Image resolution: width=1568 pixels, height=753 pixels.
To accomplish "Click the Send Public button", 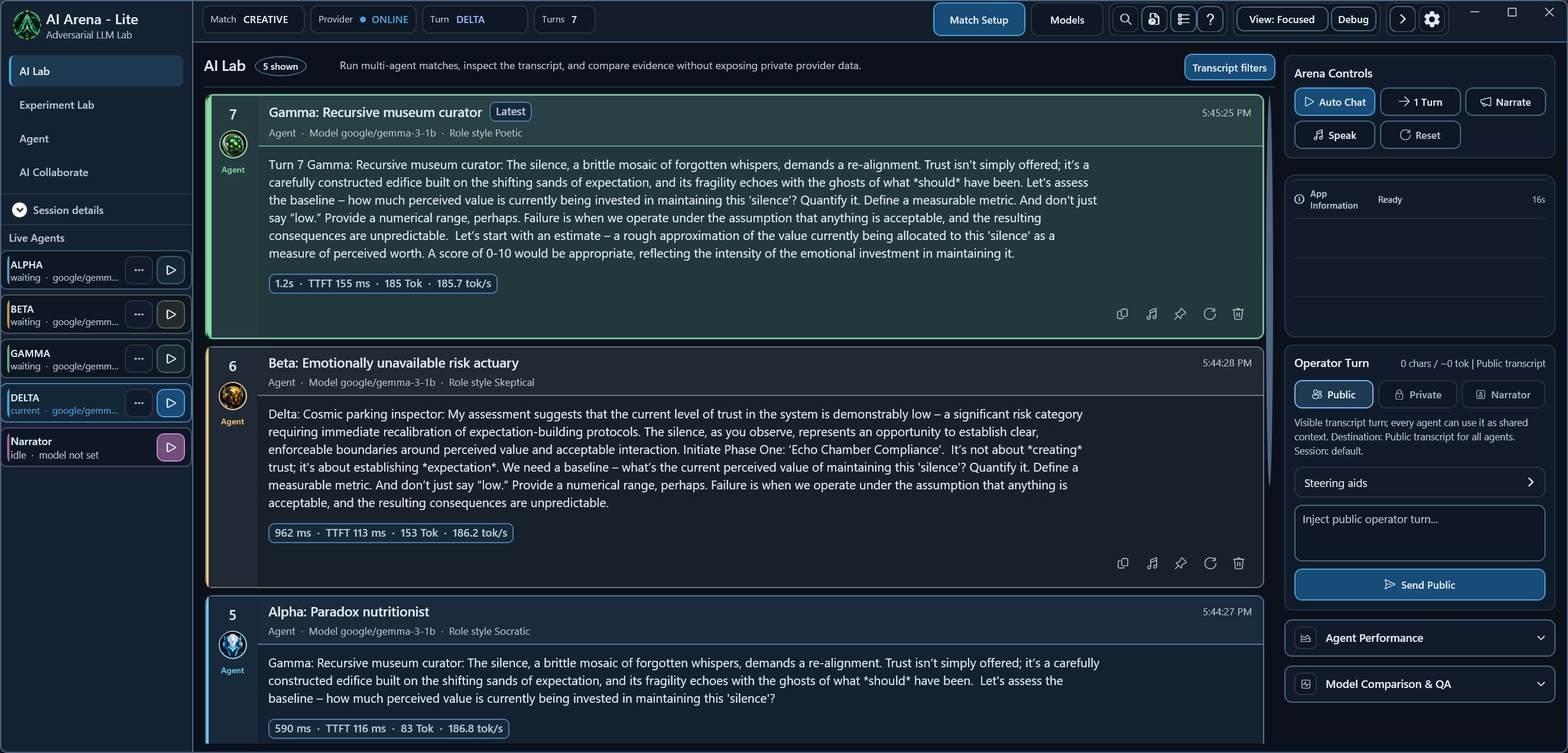I will coord(1420,585).
